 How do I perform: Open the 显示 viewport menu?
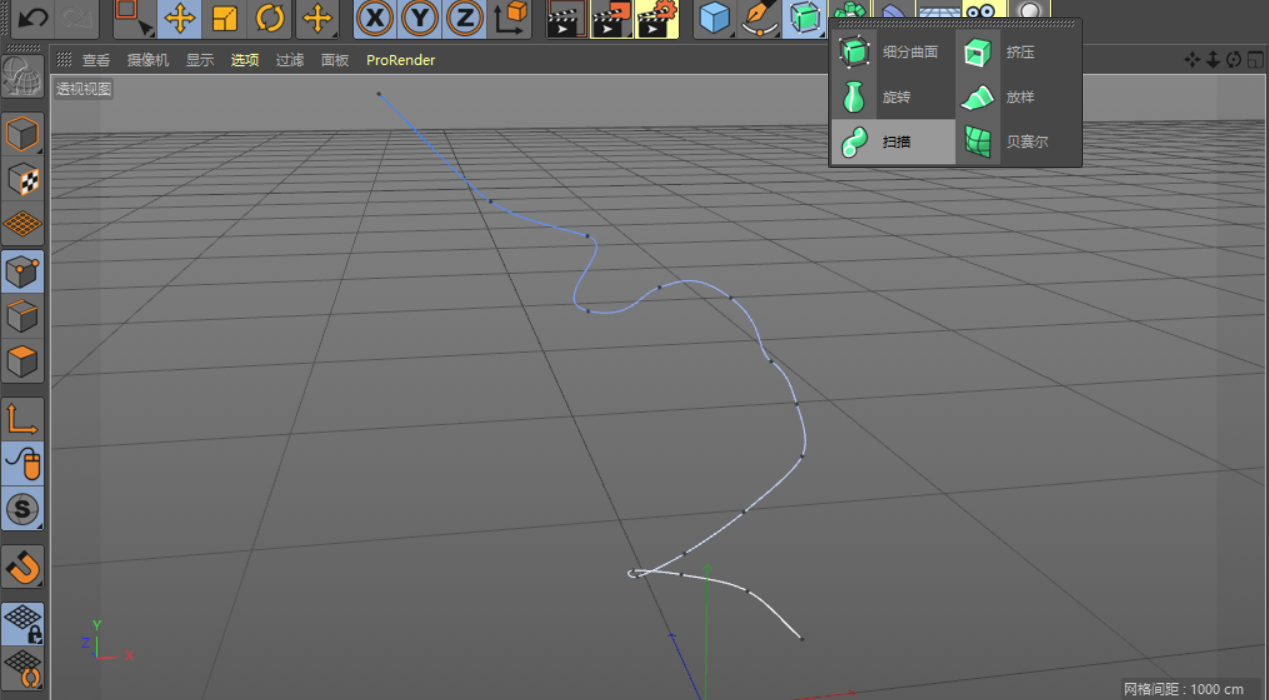click(x=200, y=60)
